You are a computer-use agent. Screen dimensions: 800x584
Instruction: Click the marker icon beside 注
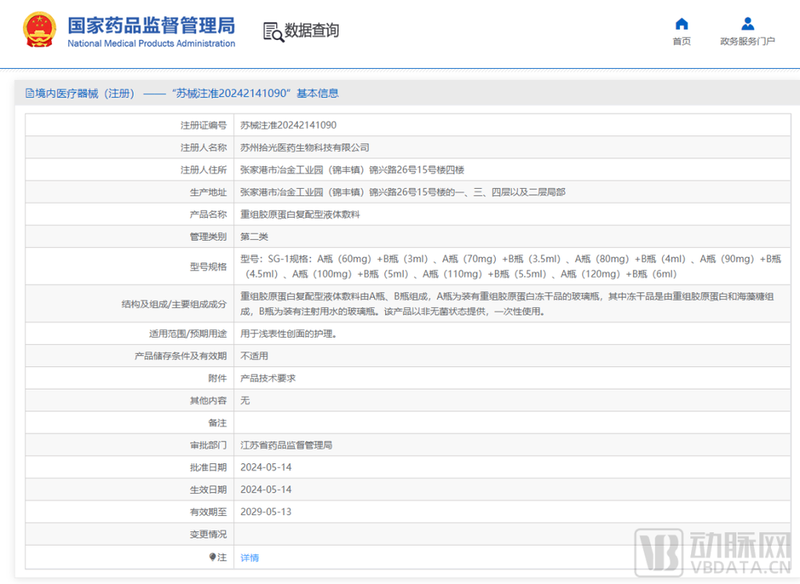point(211,557)
